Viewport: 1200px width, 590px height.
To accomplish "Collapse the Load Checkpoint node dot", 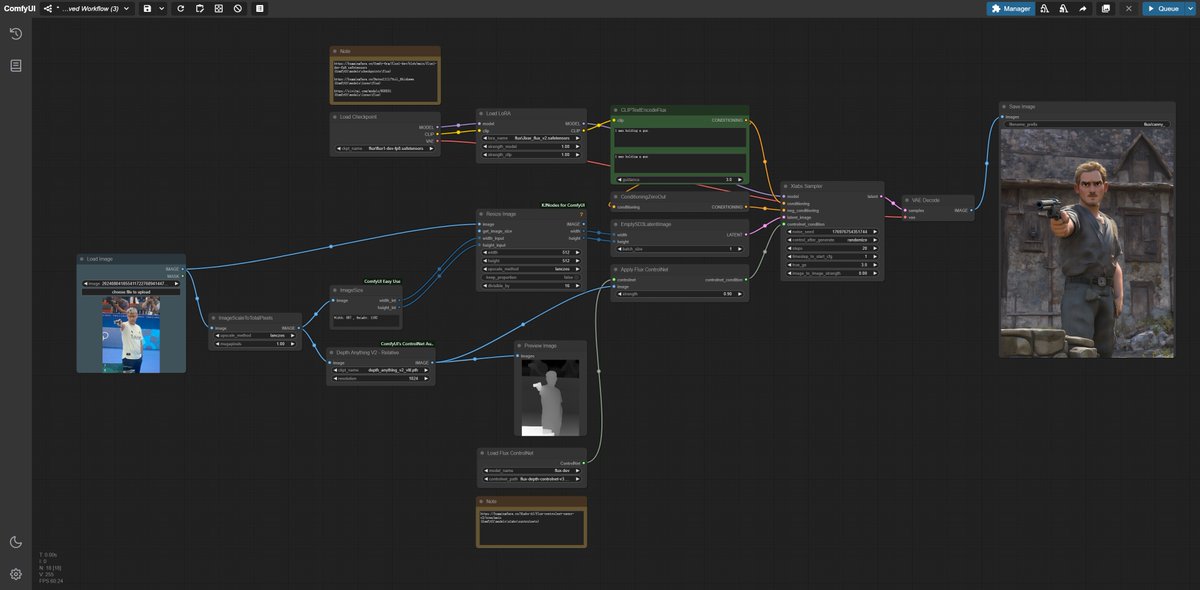I will (335, 117).
